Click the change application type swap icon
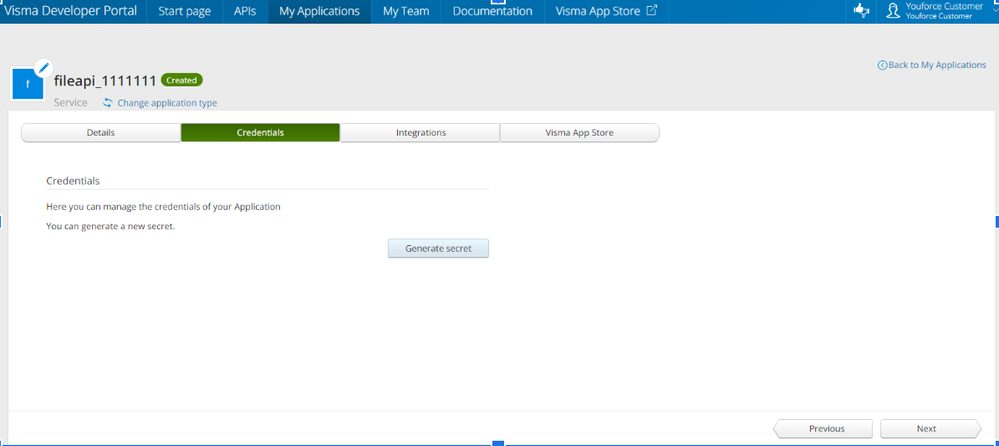 (108, 103)
